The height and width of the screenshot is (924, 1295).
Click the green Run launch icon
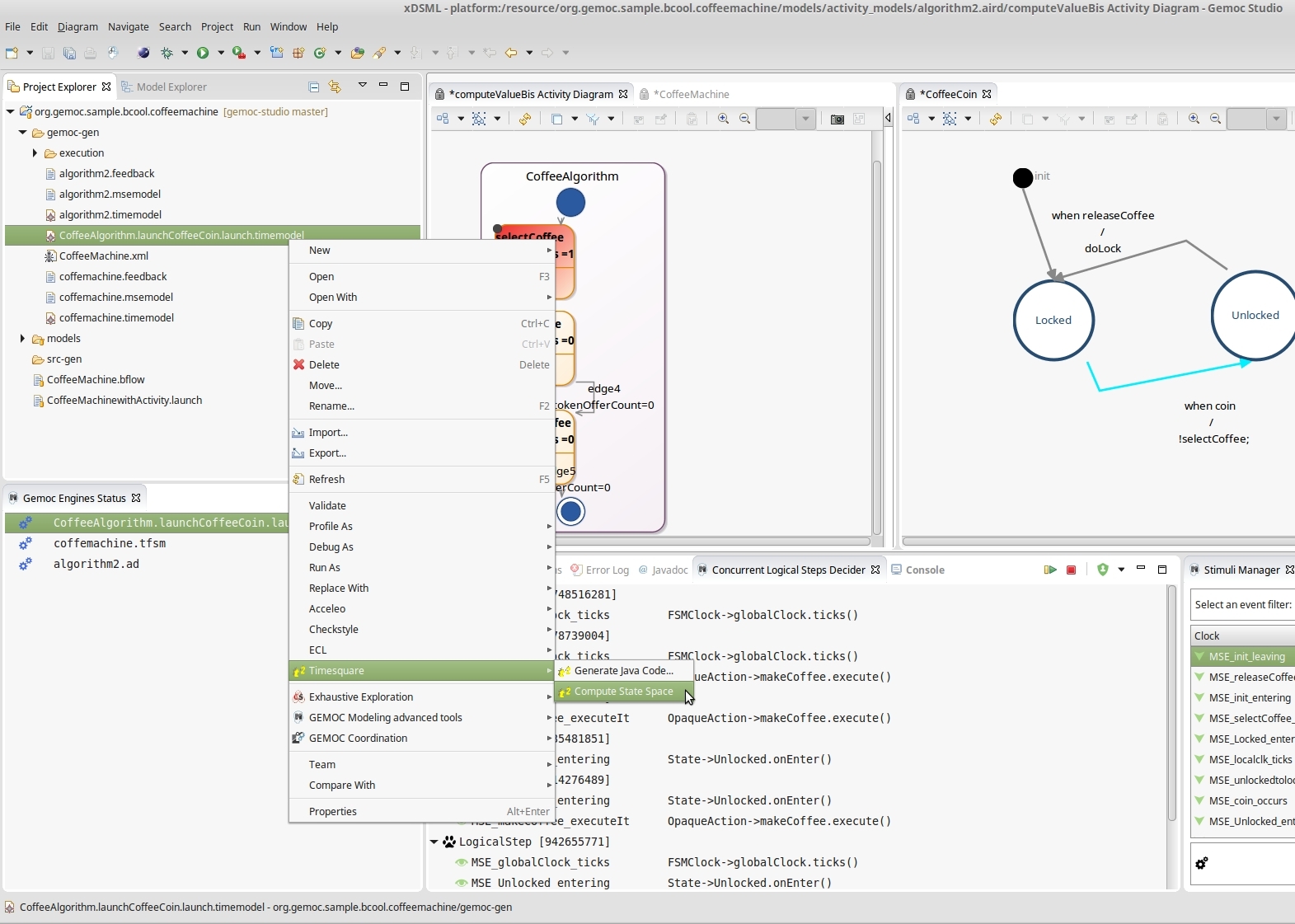tap(203, 53)
